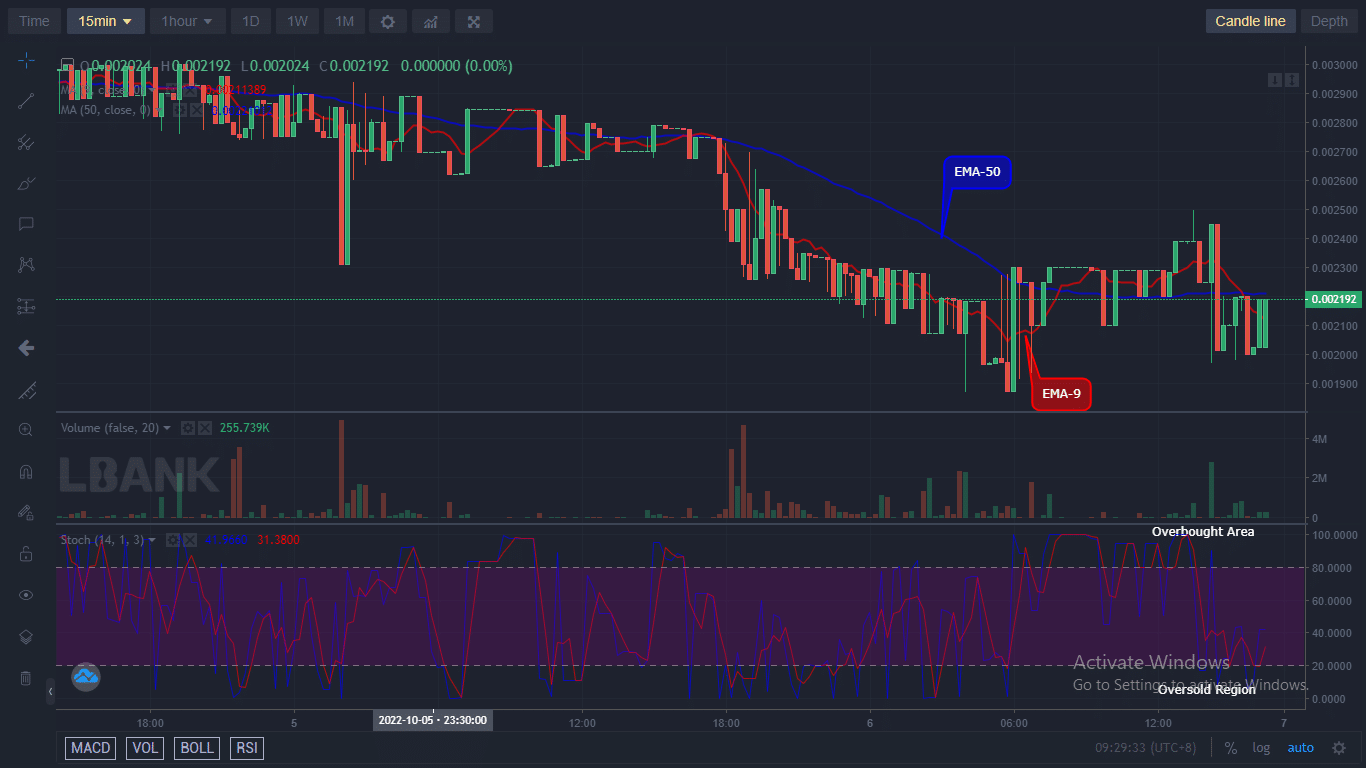Open the chart properties gear at bottom right

coord(1339,748)
